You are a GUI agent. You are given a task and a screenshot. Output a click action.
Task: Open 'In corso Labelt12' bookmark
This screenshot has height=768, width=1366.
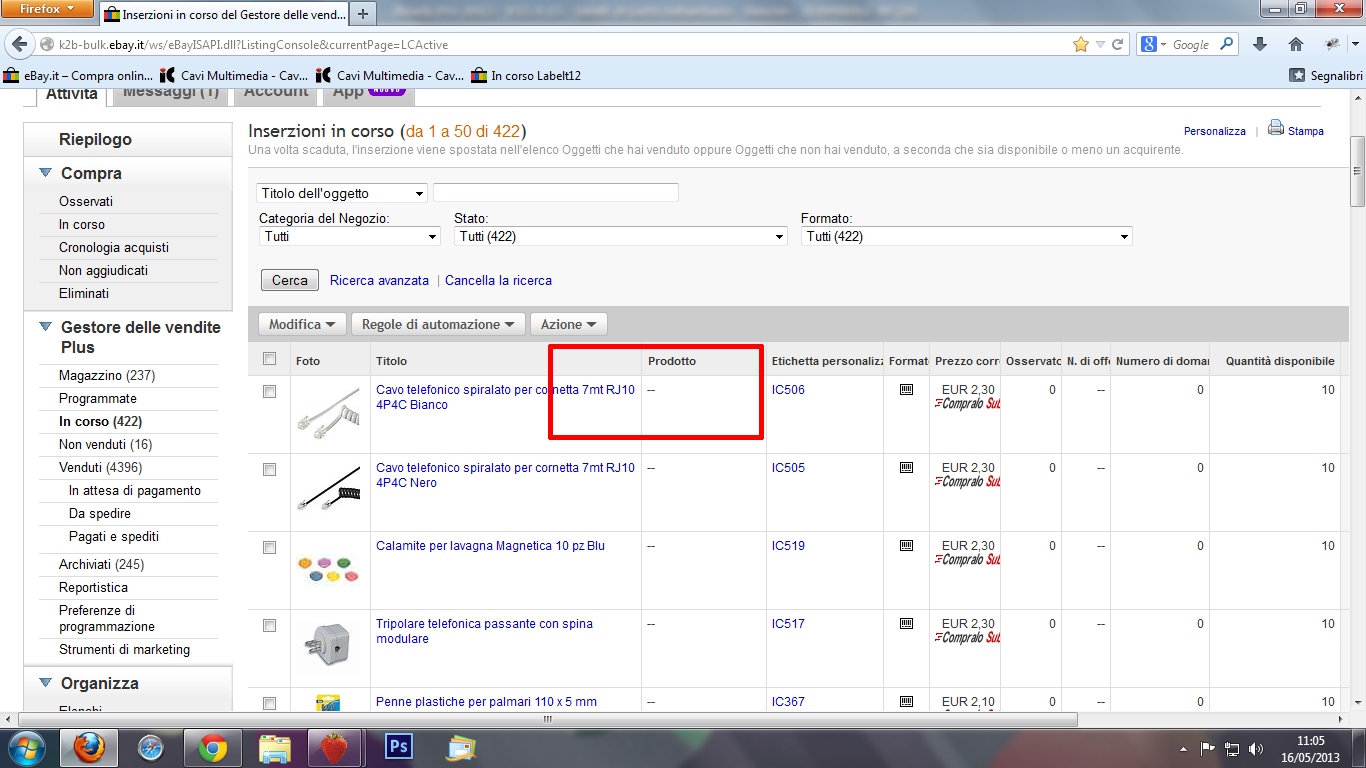point(526,75)
